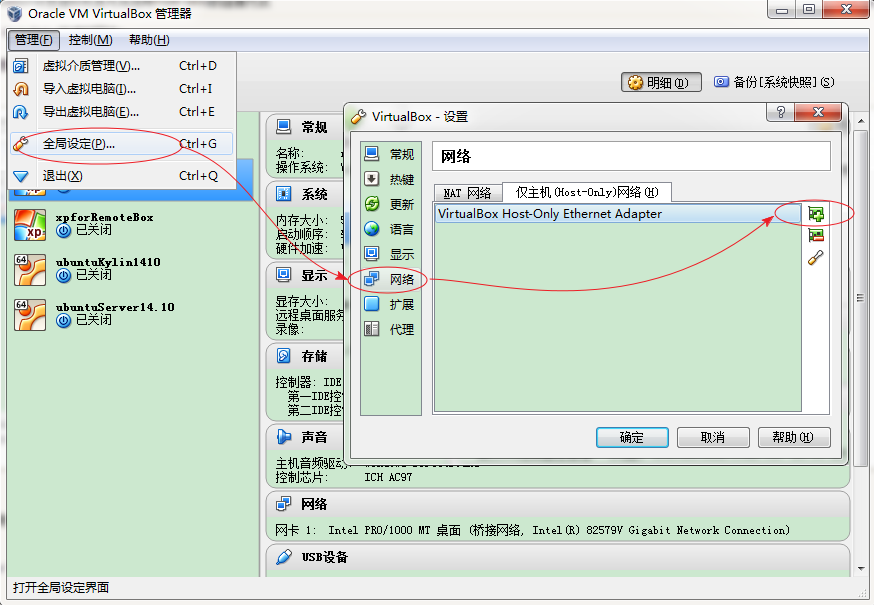Click the 确定 button in settings dialog

(632, 438)
